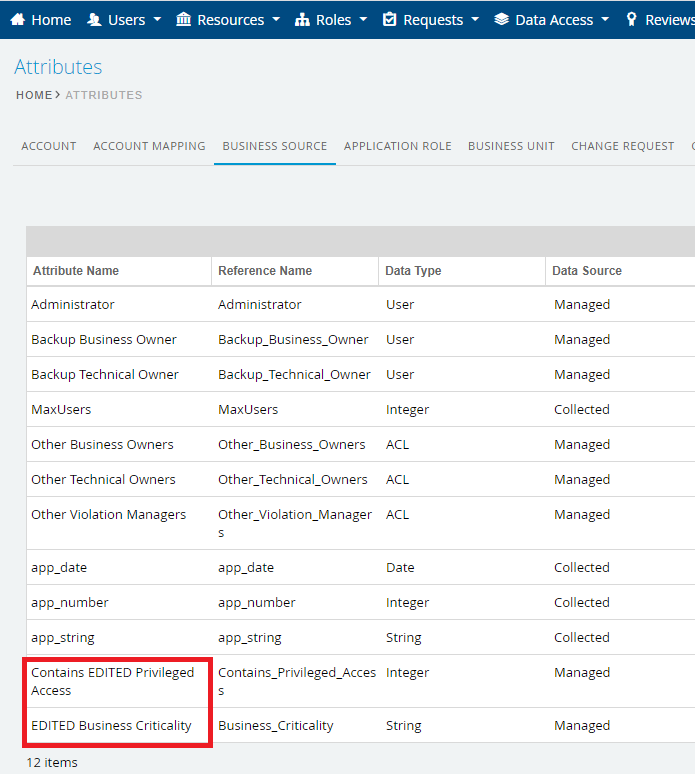Select the Backup Business Owner attribute row
The width and height of the screenshot is (695, 774).
point(104,340)
